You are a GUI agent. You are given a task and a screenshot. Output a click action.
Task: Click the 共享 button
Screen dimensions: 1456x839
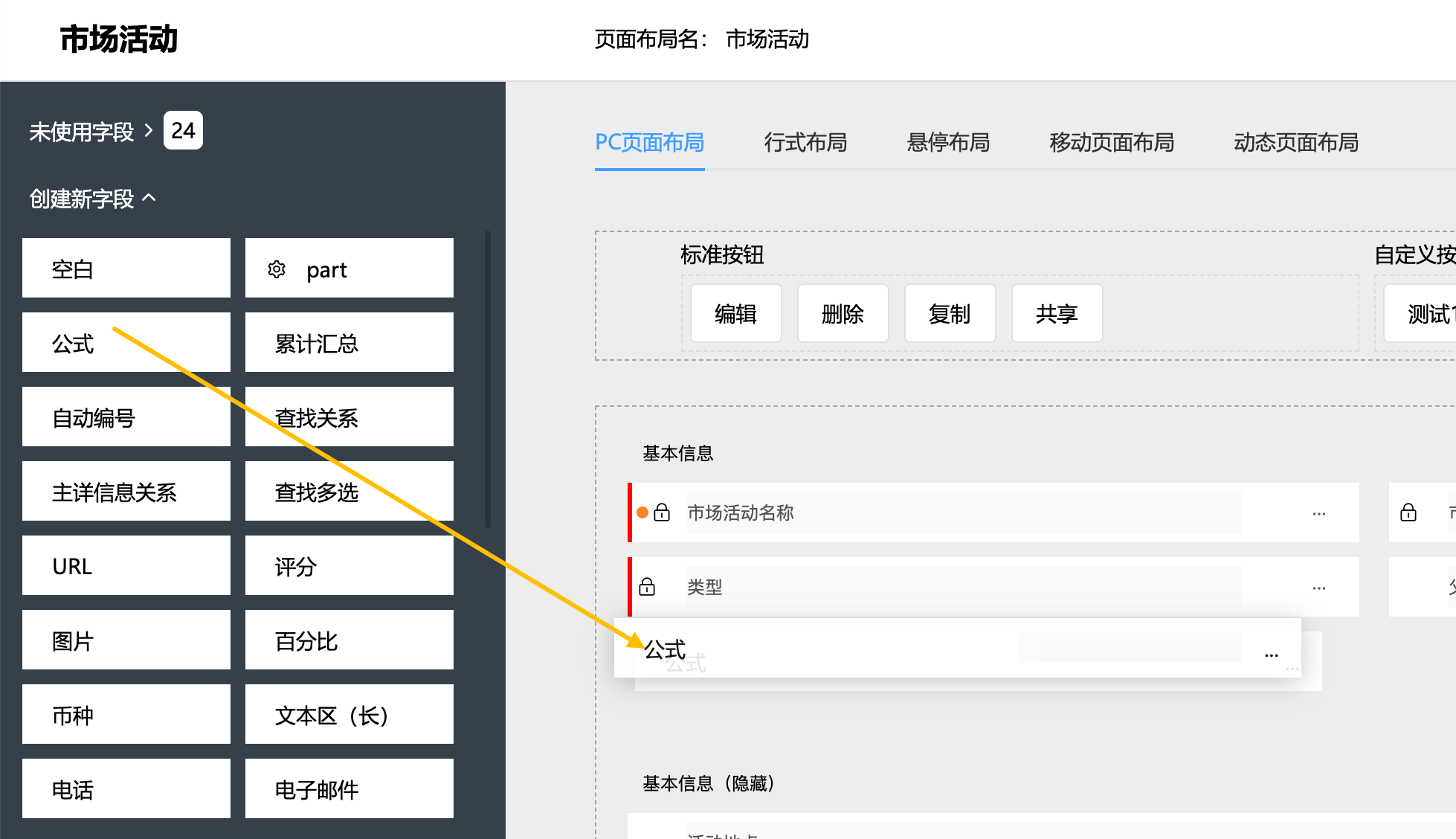1057,314
